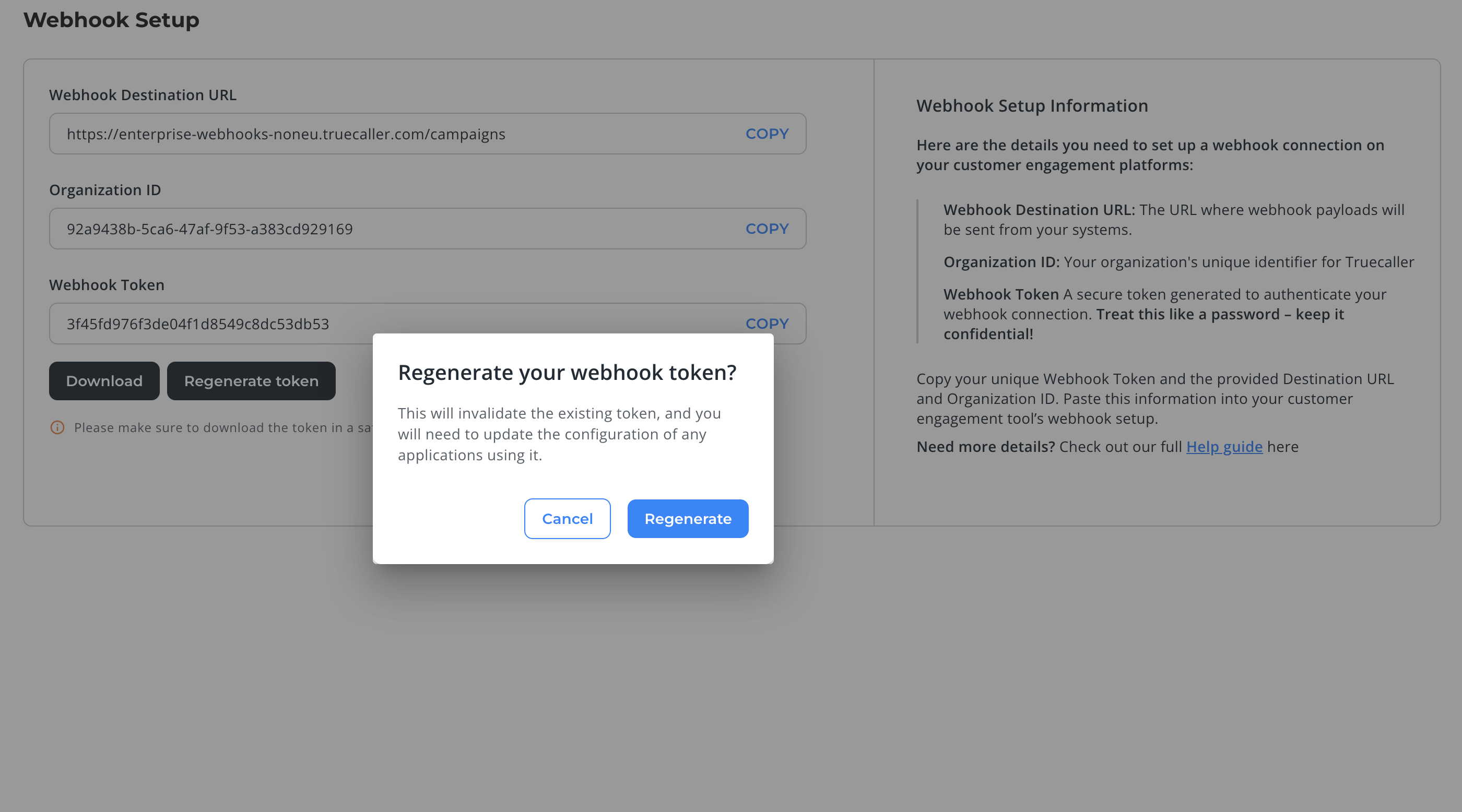Click inside the Webhook Token field
The image size is (1462, 812).
(x=197, y=324)
